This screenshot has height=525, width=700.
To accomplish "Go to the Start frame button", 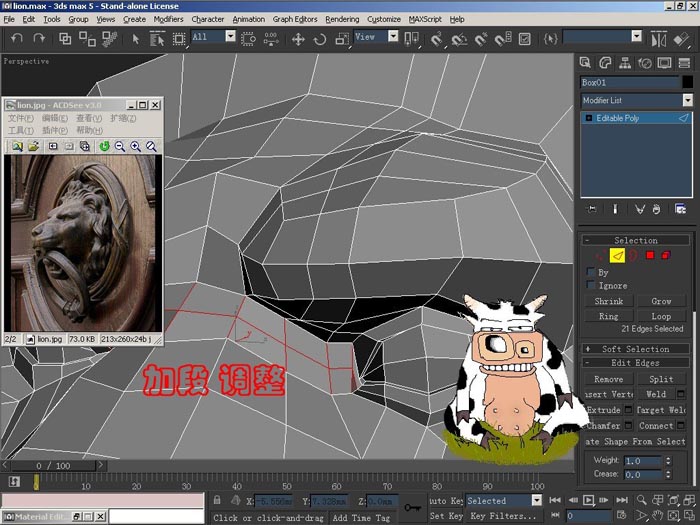I will coord(555,500).
